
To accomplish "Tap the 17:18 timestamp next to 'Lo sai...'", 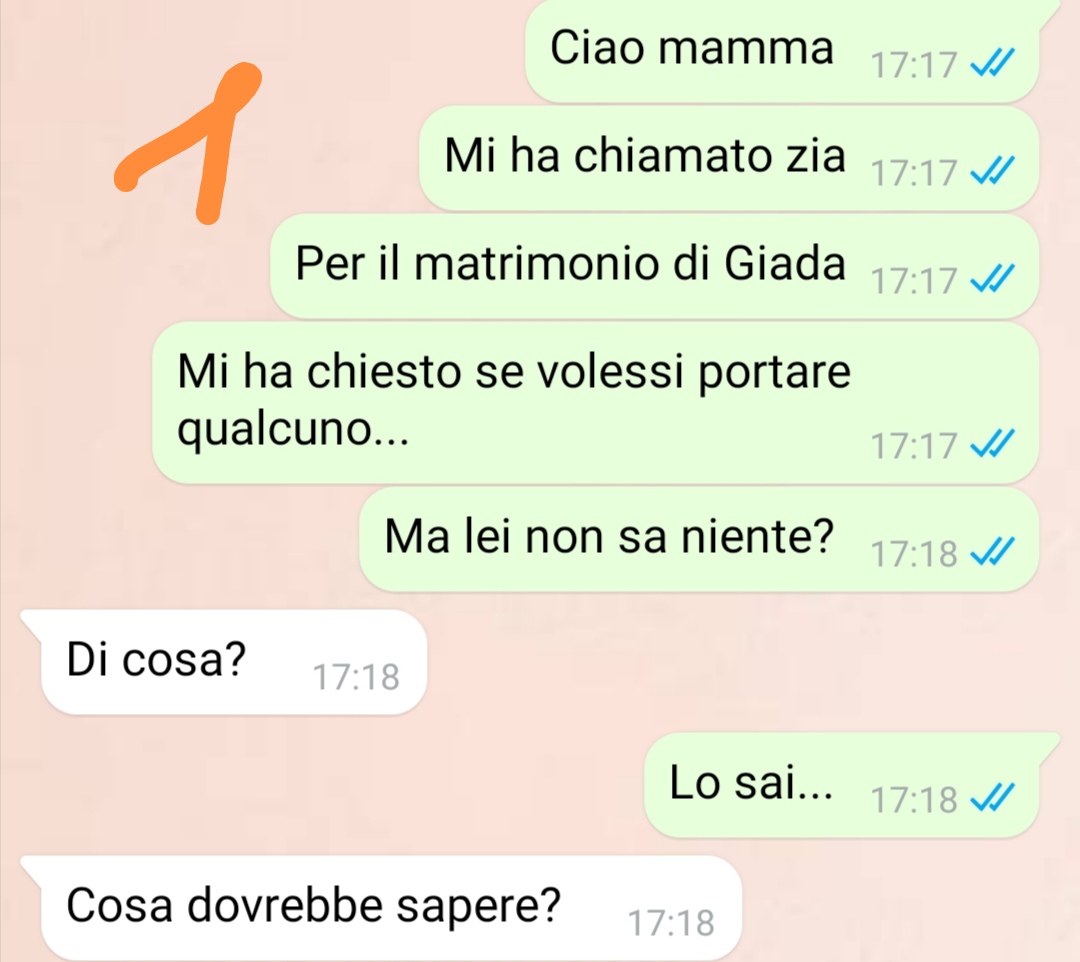I will coord(914,799).
